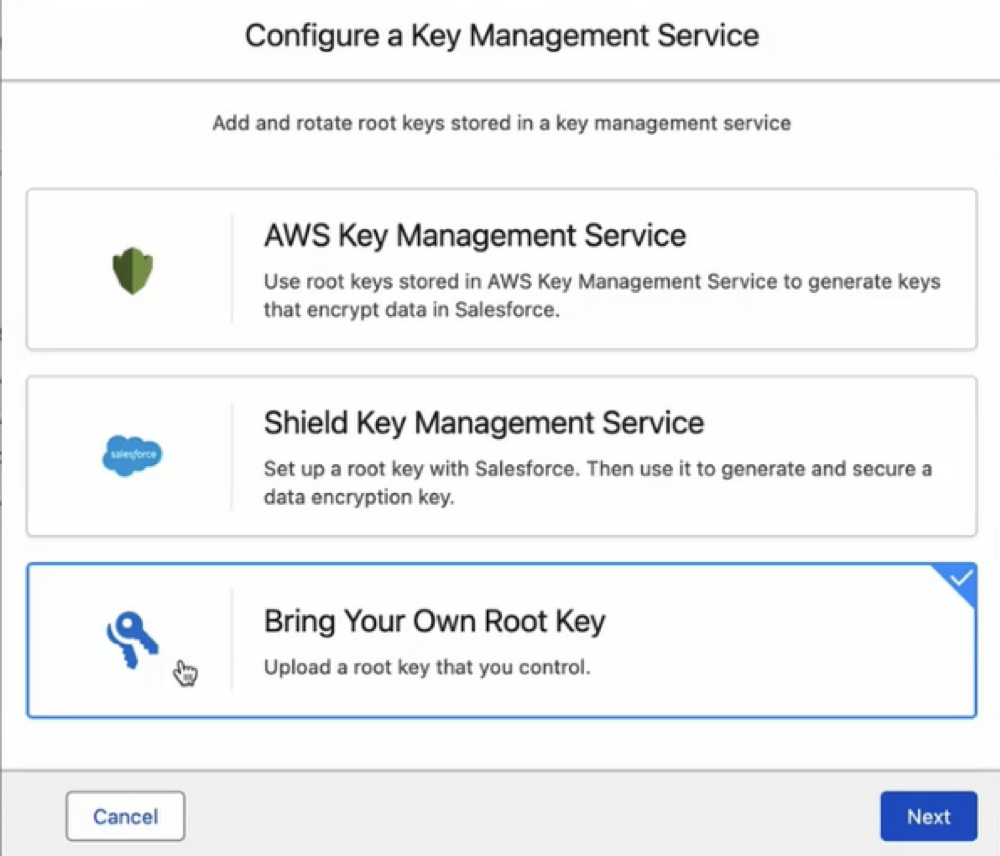
Task: Click the green AWS shield icon
Action: 132,270
